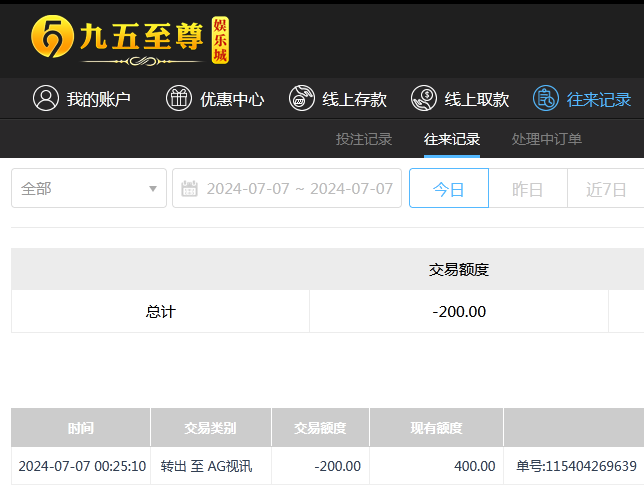This screenshot has width=644, height=492.
Task: Click the 现有额度 column header
Action: pos(436,428)
